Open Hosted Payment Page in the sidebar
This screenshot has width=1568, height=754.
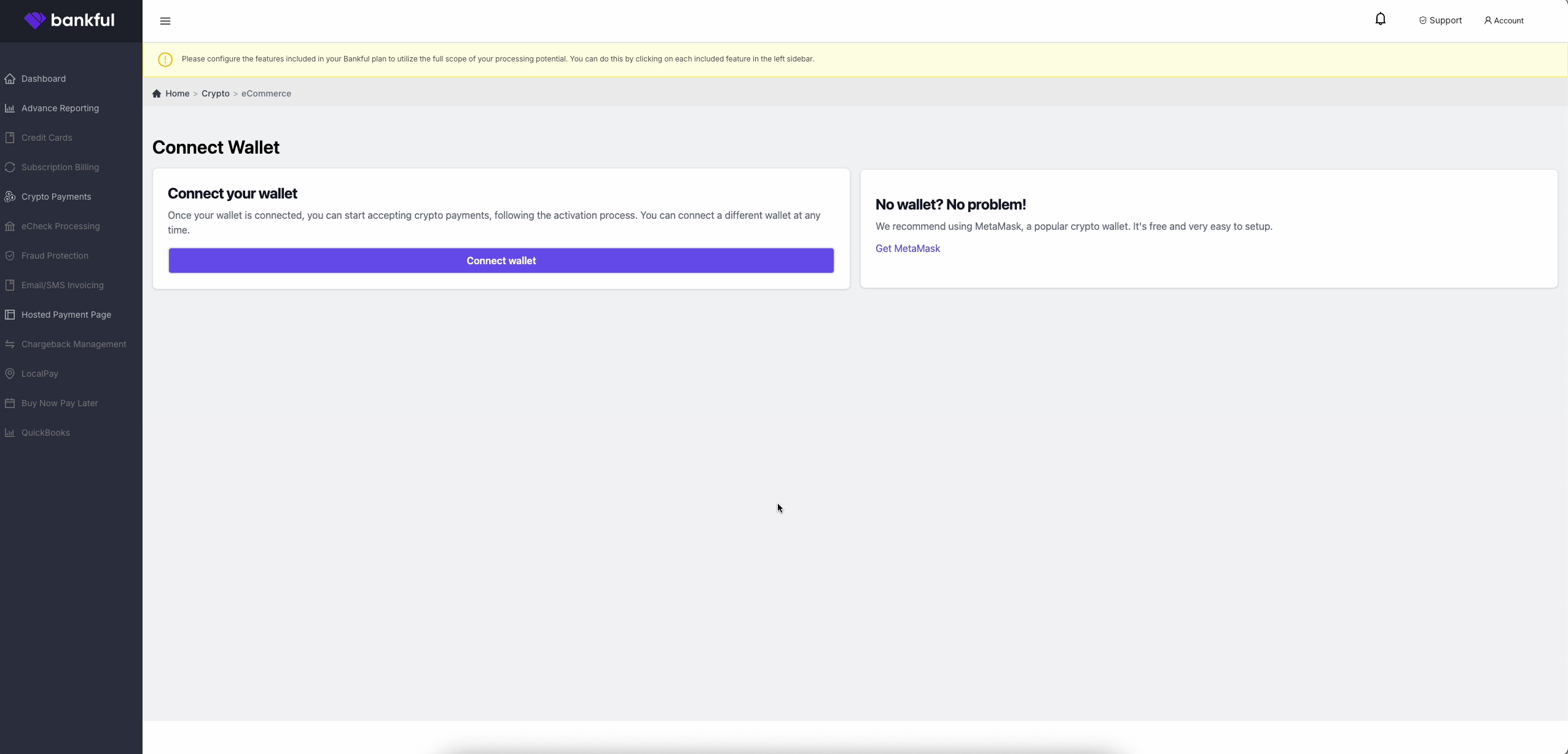pyautogui.click(x=66, y=315)
